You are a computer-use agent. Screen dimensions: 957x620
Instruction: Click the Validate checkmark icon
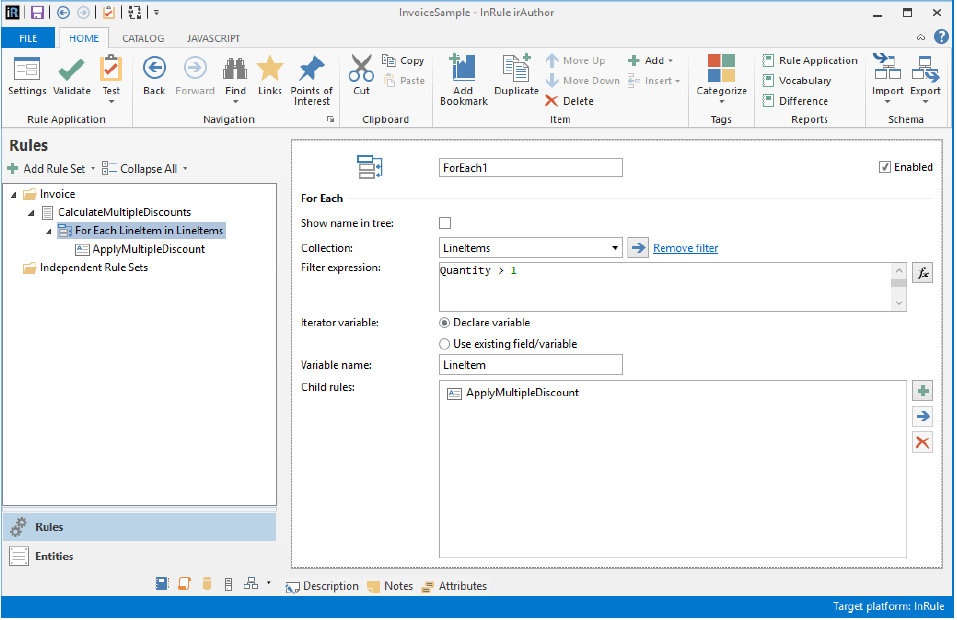[71, 70]
